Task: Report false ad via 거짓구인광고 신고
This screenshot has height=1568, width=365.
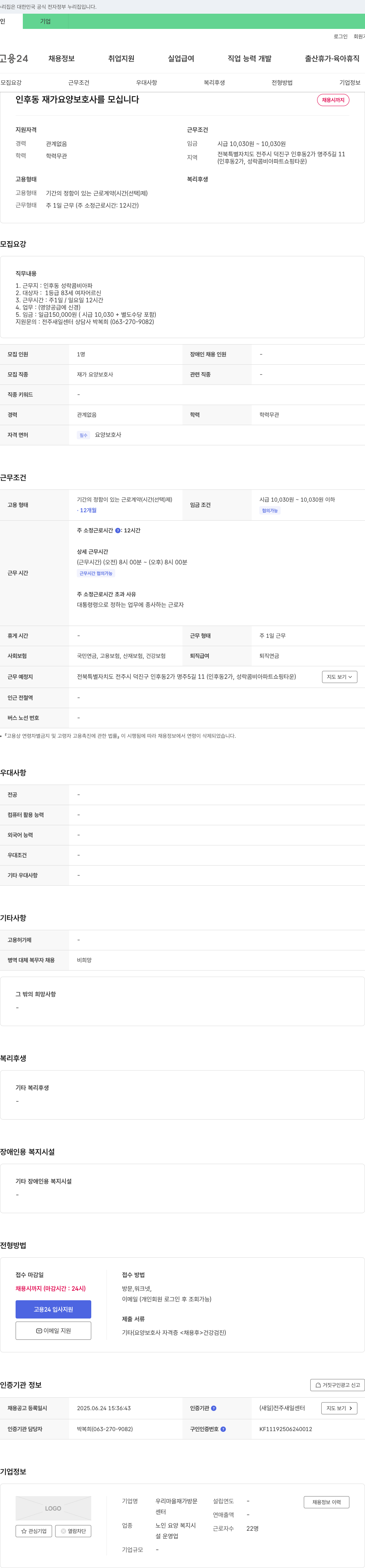Action: click(x=338, y=1385)
